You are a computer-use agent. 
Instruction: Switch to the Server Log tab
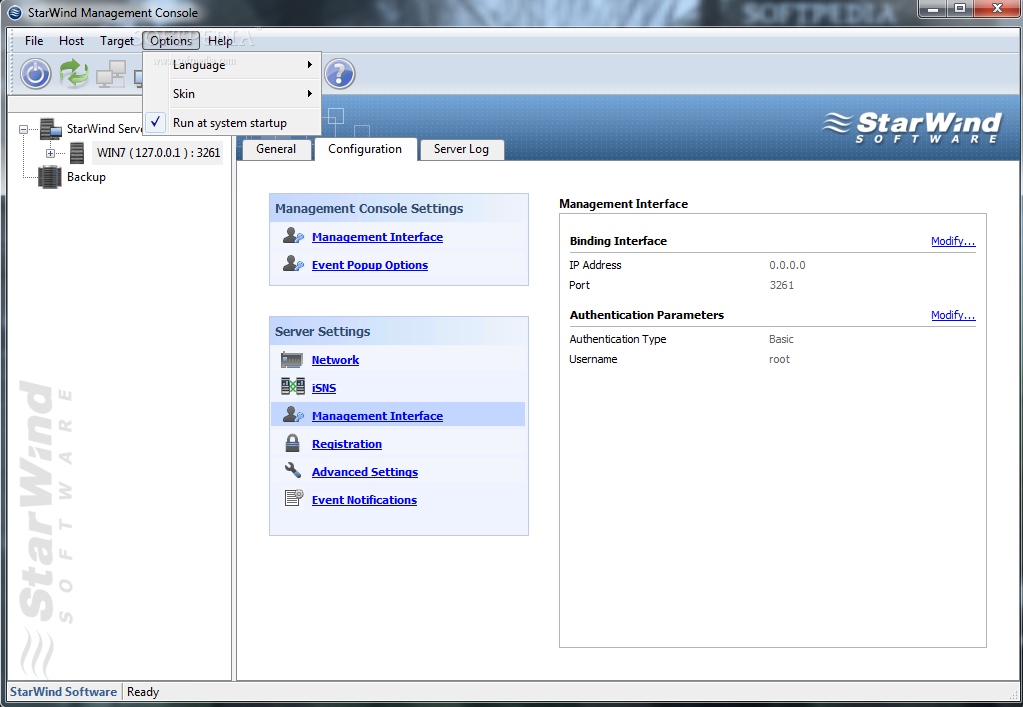click(461, 149)
